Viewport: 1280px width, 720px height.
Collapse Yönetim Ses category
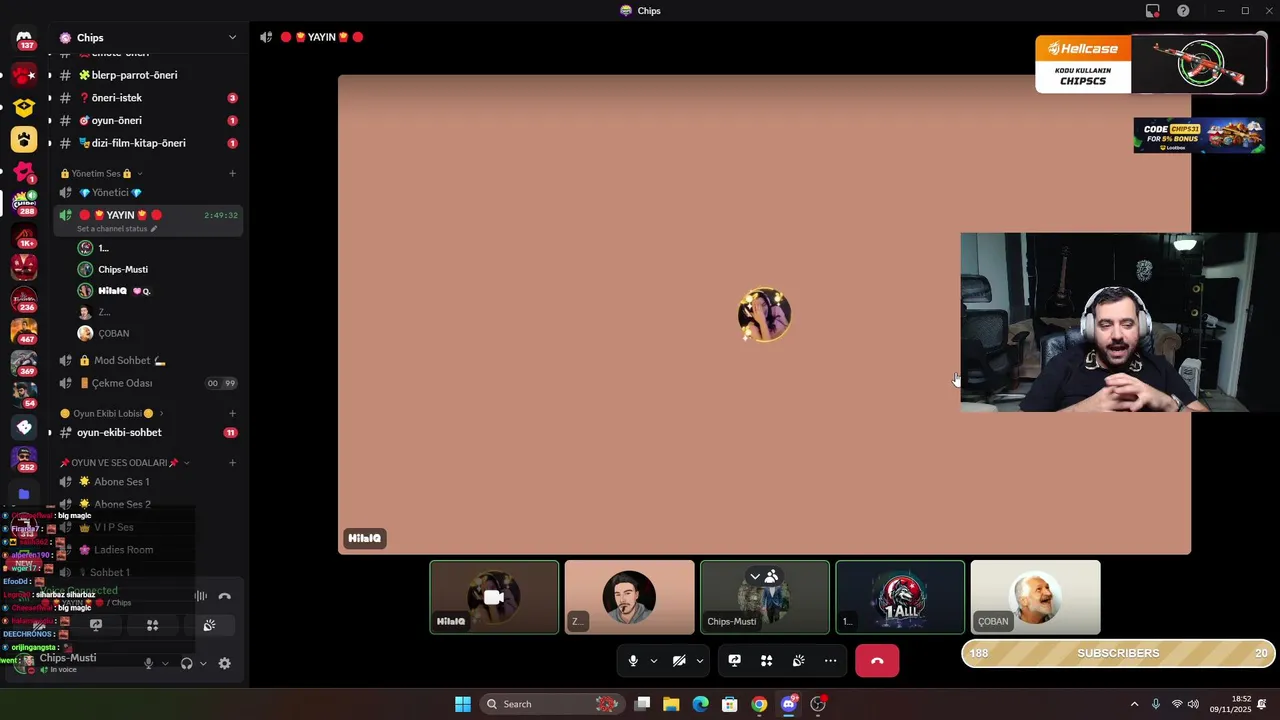coord(102,174)
